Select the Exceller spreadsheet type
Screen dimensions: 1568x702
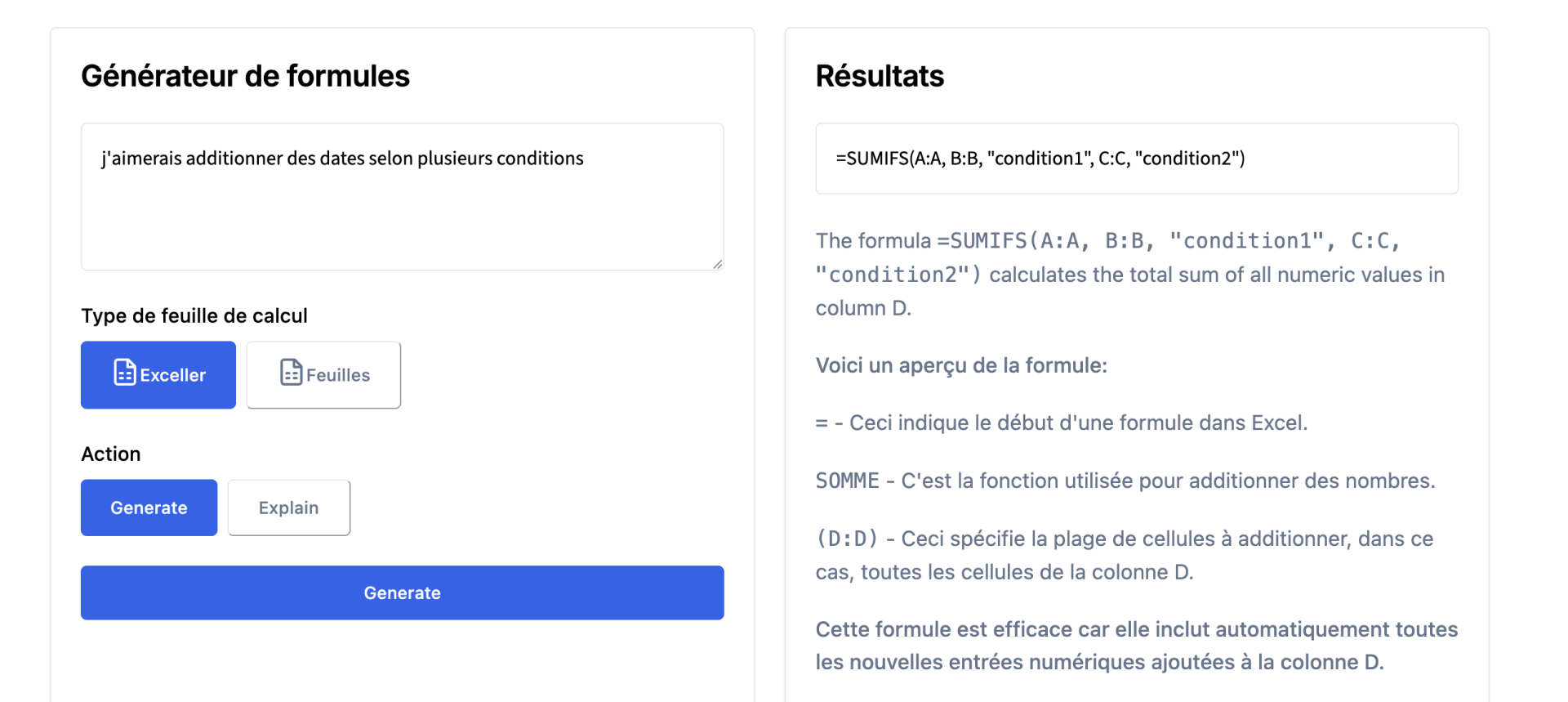click(158, 374)
